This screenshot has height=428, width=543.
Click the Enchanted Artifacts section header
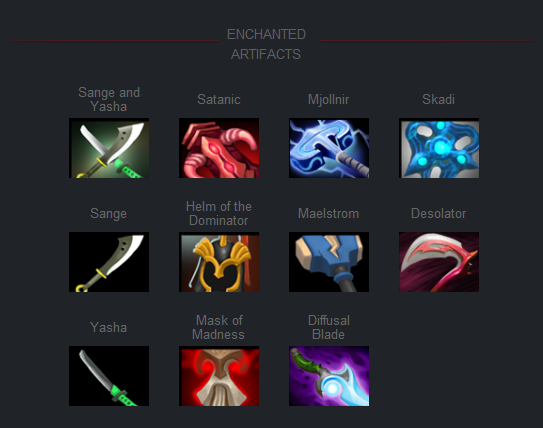coord(266,44)
